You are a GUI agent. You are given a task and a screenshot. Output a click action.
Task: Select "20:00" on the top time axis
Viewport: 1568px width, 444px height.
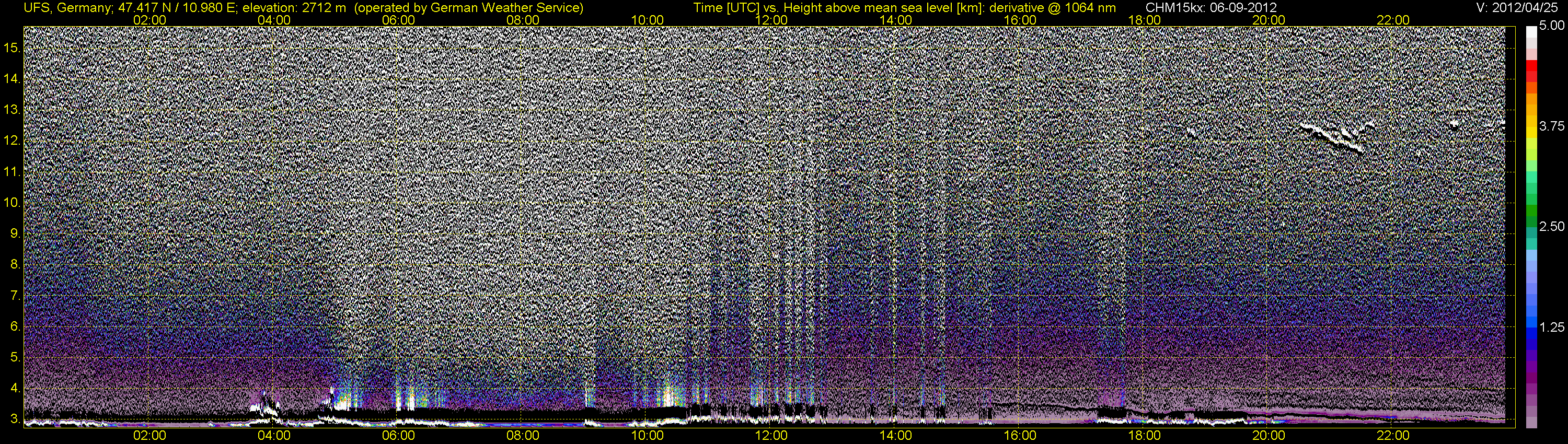[x=1269, y=20]
